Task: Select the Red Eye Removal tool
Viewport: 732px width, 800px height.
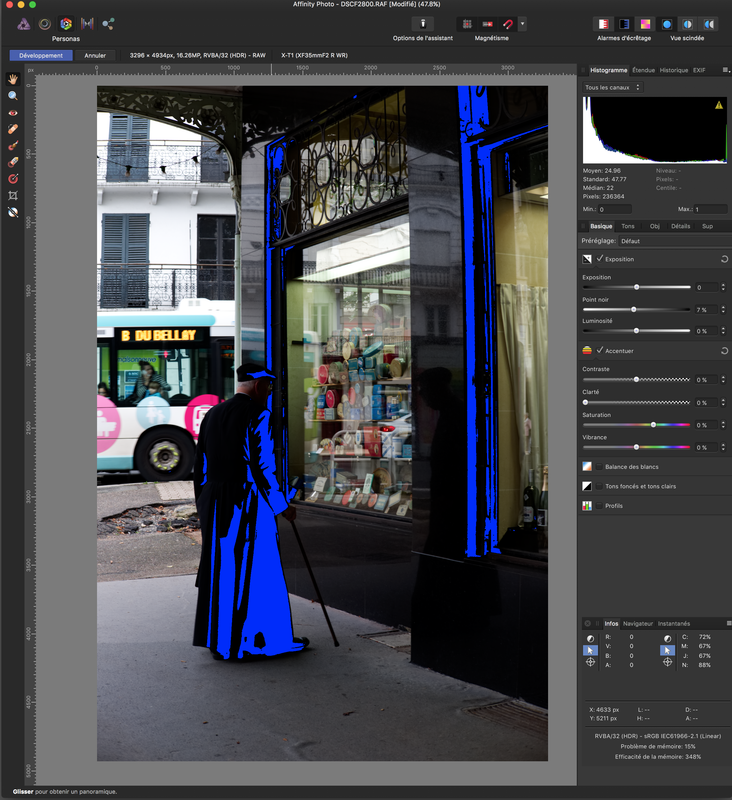Action: click(13, 113)
